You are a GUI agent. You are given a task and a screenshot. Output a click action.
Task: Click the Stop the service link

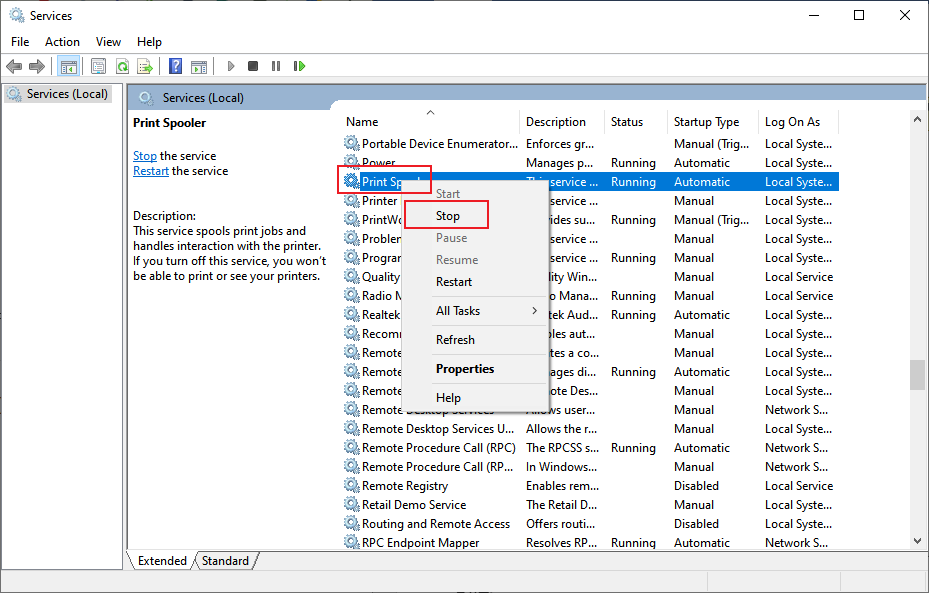144,155
